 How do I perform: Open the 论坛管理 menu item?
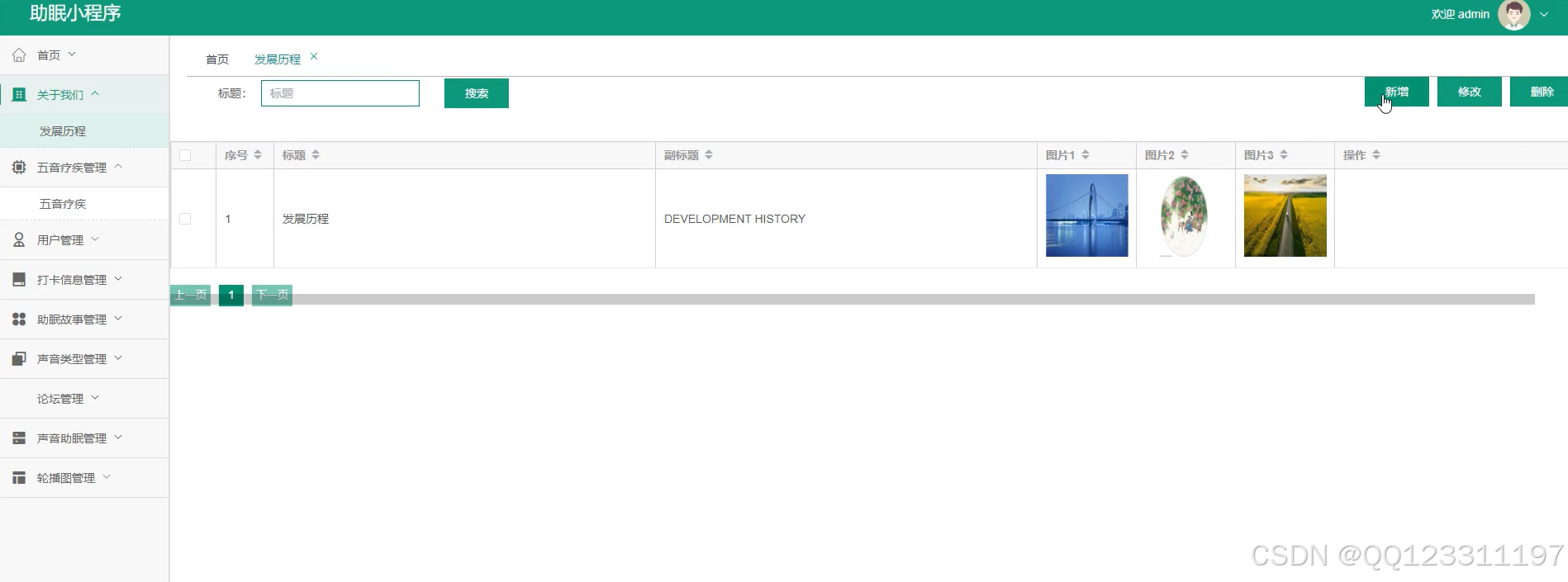85,399
